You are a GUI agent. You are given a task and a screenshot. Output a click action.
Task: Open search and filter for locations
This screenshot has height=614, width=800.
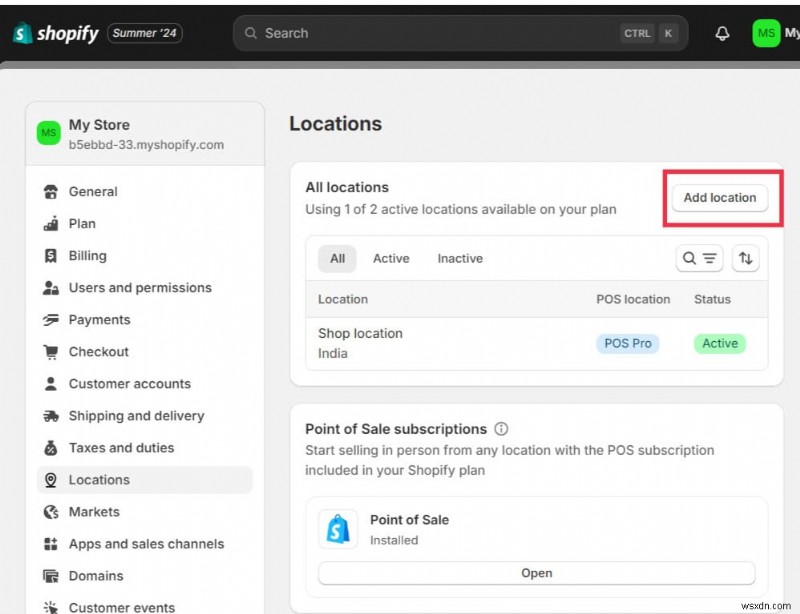tap(699, 258)
